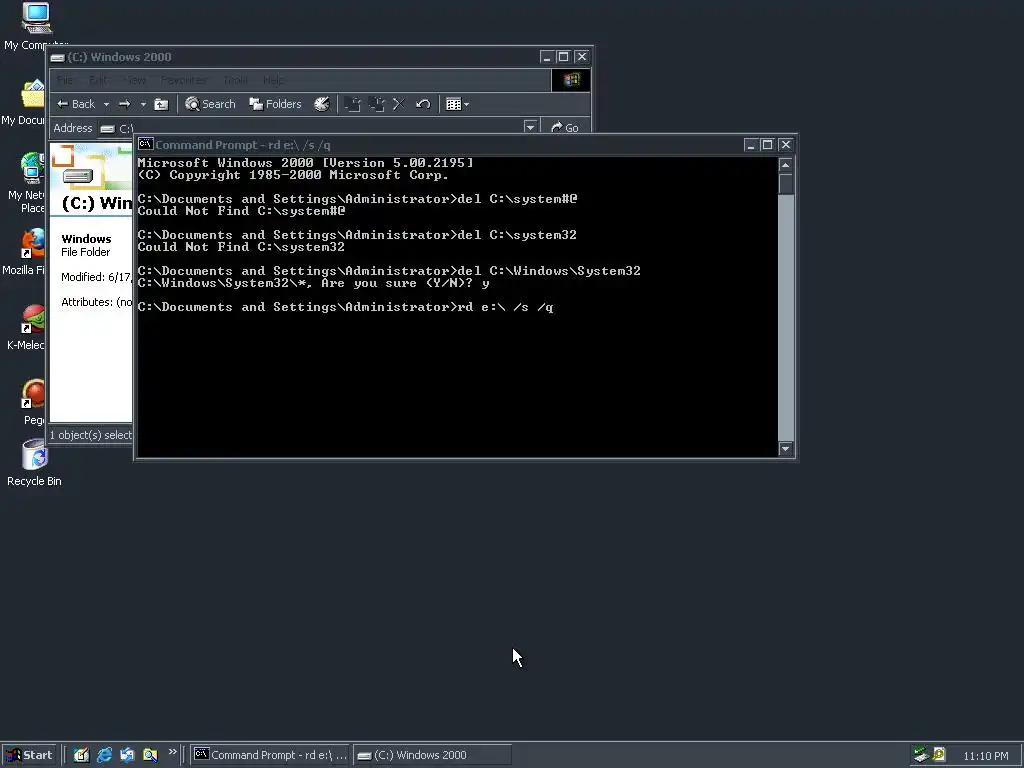The height and width of the screenshot is (768, 1024).
Task: Open the Start menu
Action: tap(29, 755)
